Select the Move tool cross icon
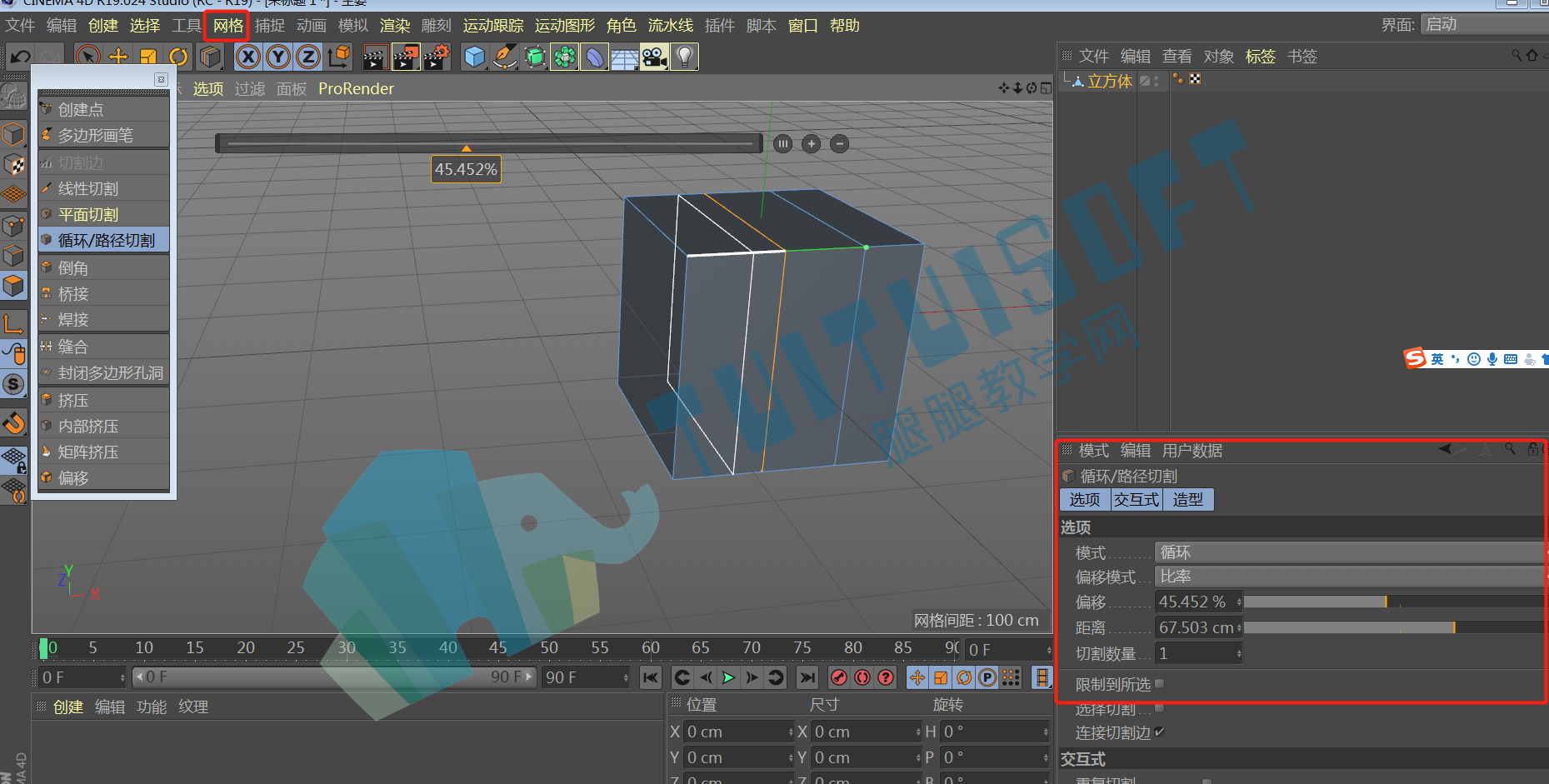Screen dimensions: 1549x784 pyautogui.click(x=118, y=57)
